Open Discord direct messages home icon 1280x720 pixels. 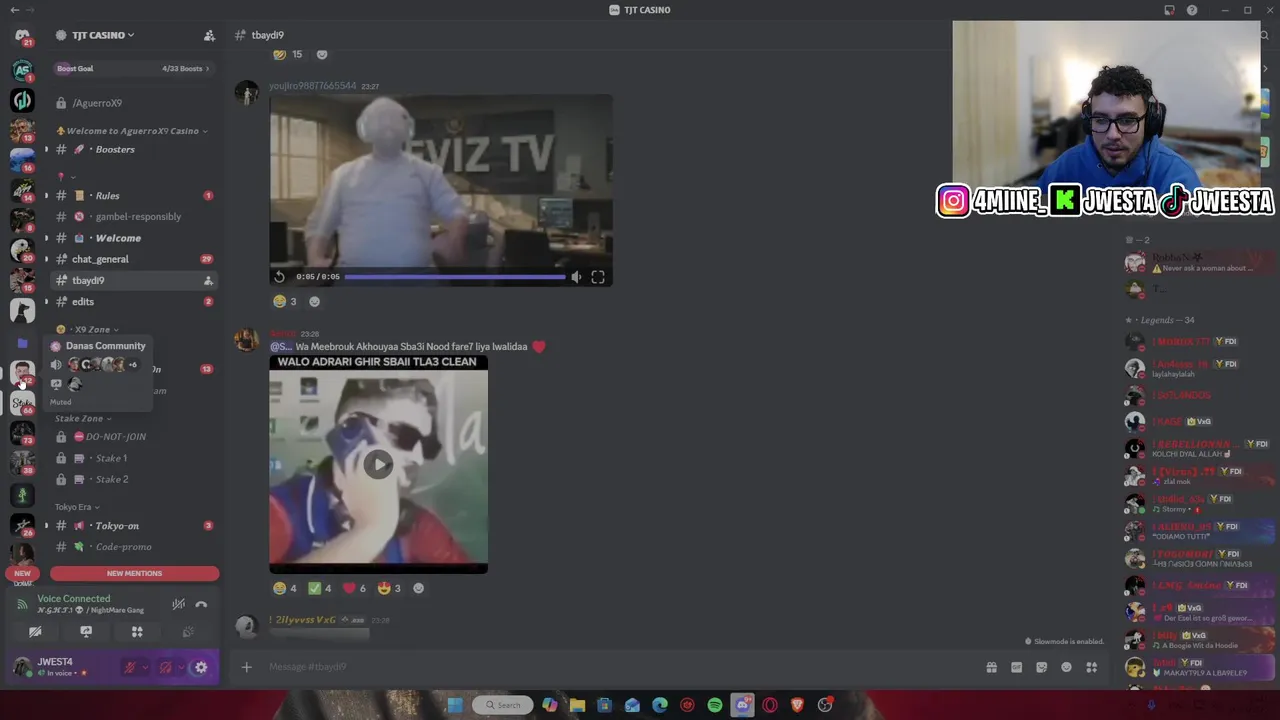(22, 35)
